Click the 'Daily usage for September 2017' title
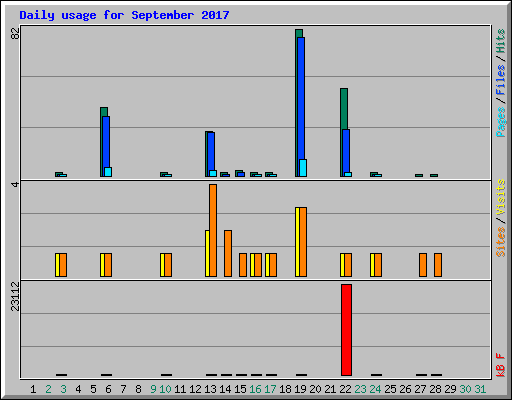Image resolution: width=512 pixels, height=400 pixels. pos(124,15)
